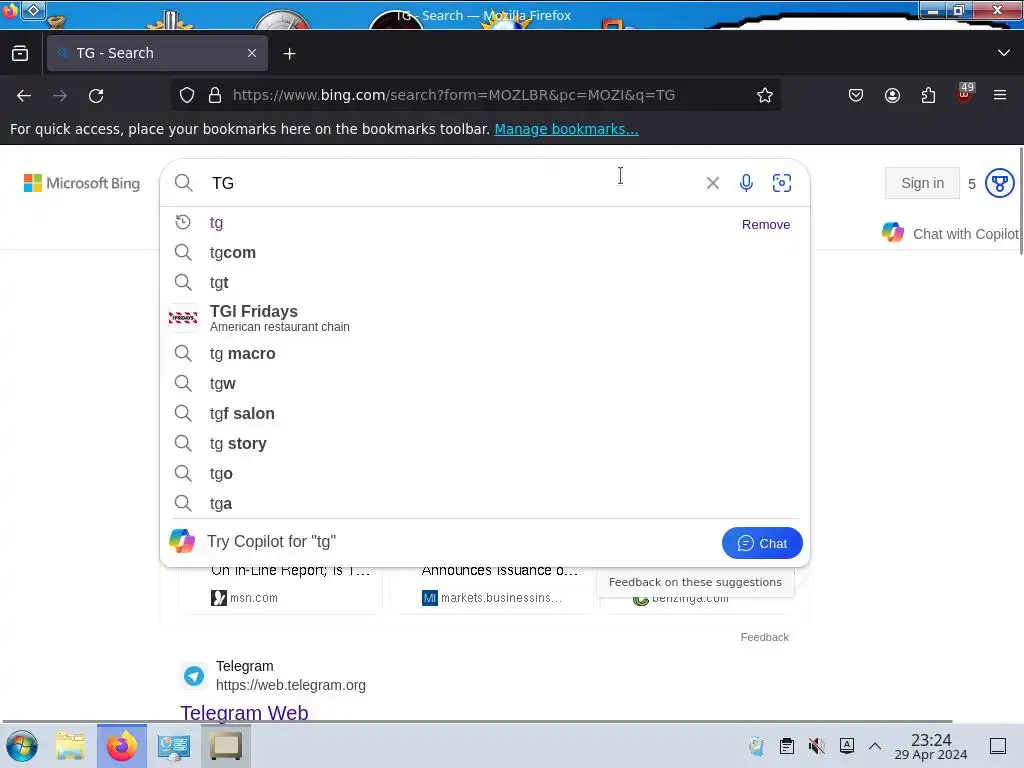The image size is (1024, 768).
Task: Click the Telegram result favicon
Action: pyautogui.click(x=194, y=675)
